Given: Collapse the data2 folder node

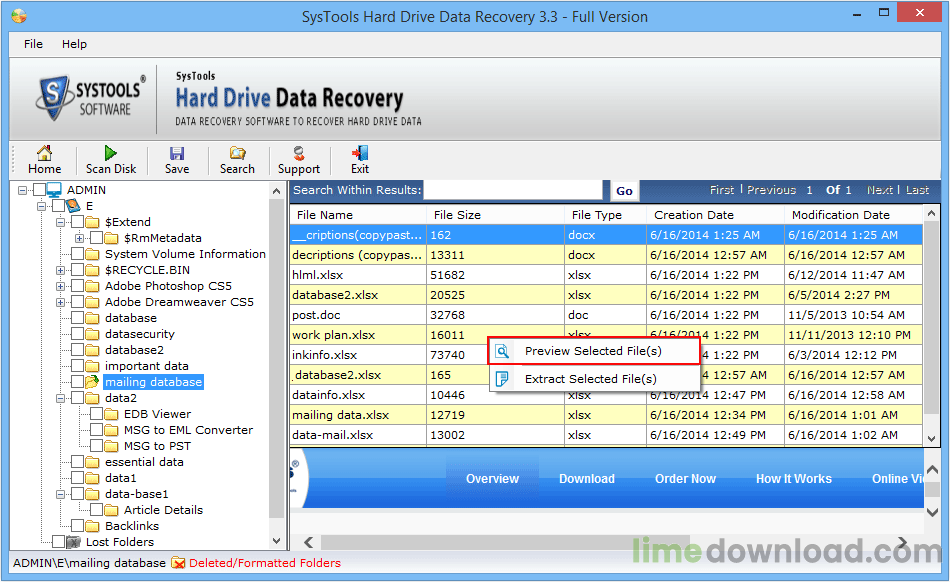Looking at the screenshot, I should [61, 398].
